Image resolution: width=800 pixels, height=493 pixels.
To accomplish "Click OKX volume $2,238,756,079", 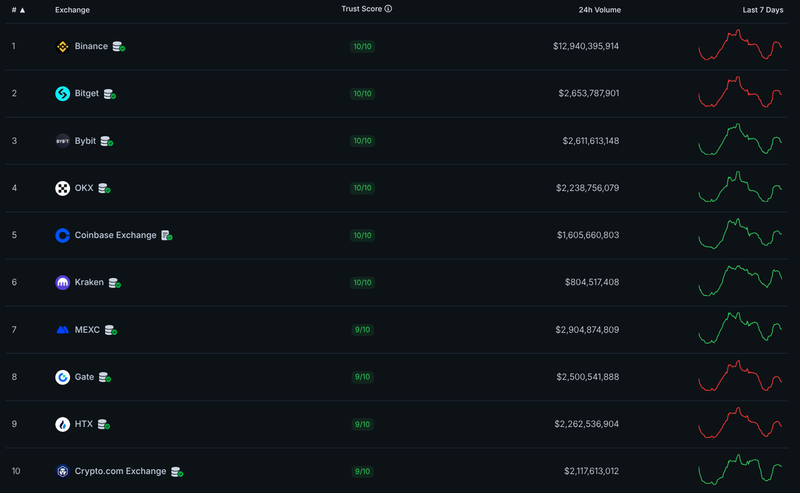I will coord(588,188).
